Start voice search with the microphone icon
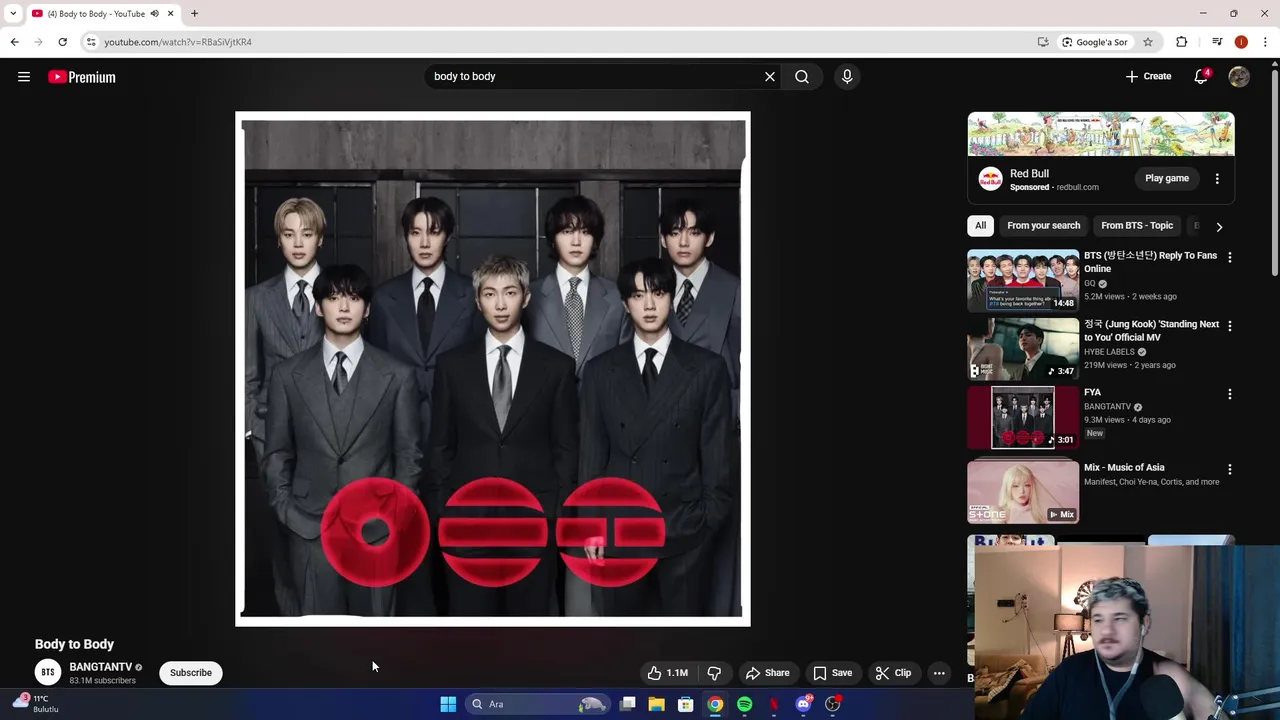This screenshot has width=1280, height=720. 847,76
